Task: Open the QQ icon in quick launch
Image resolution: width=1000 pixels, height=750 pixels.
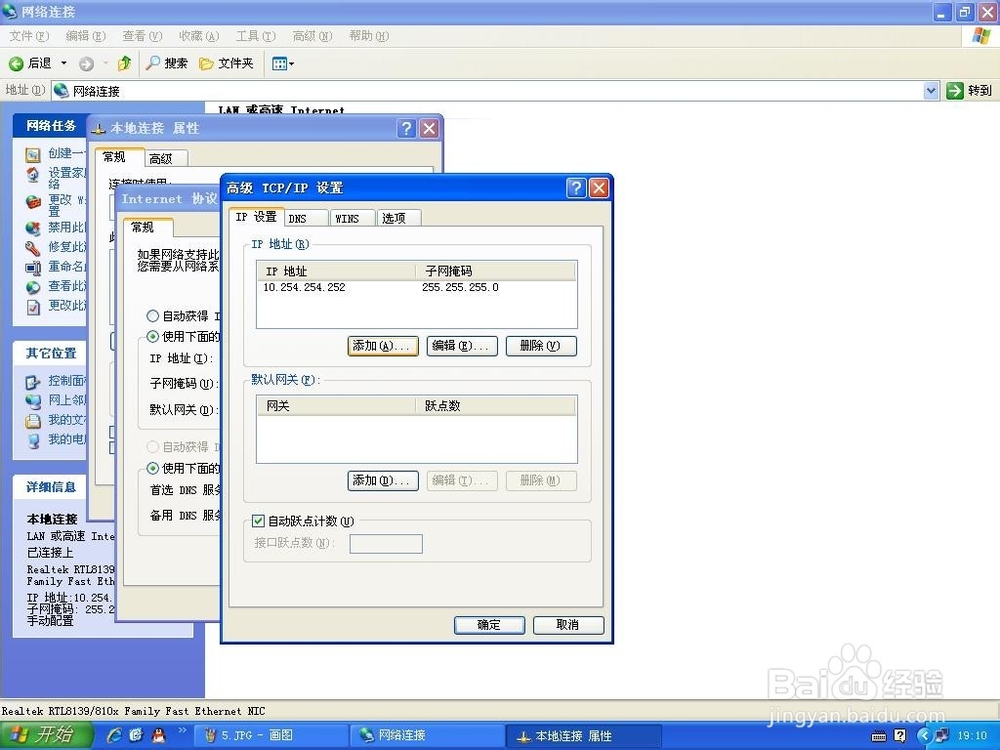Action: [158, 736]
